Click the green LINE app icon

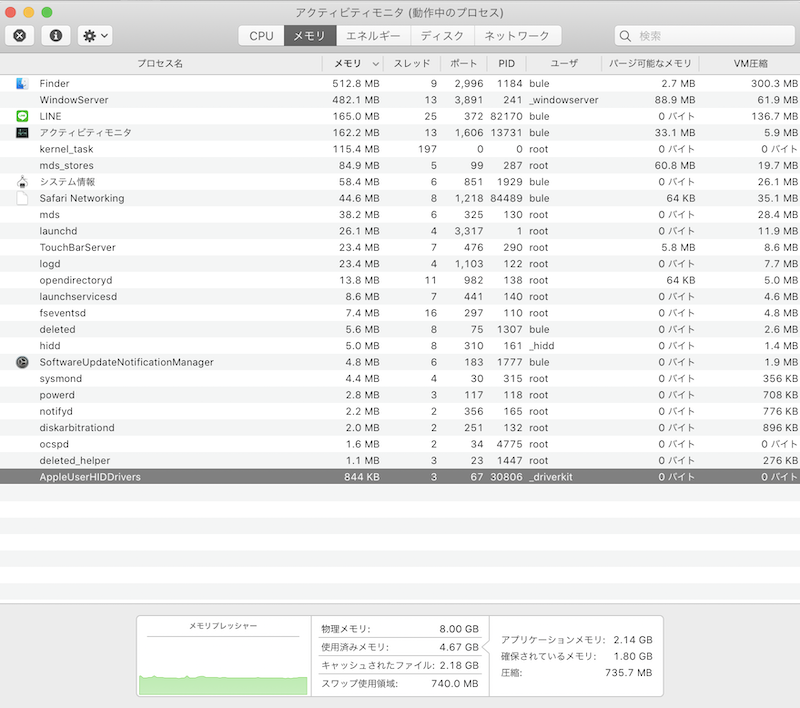tap(23, 116)
